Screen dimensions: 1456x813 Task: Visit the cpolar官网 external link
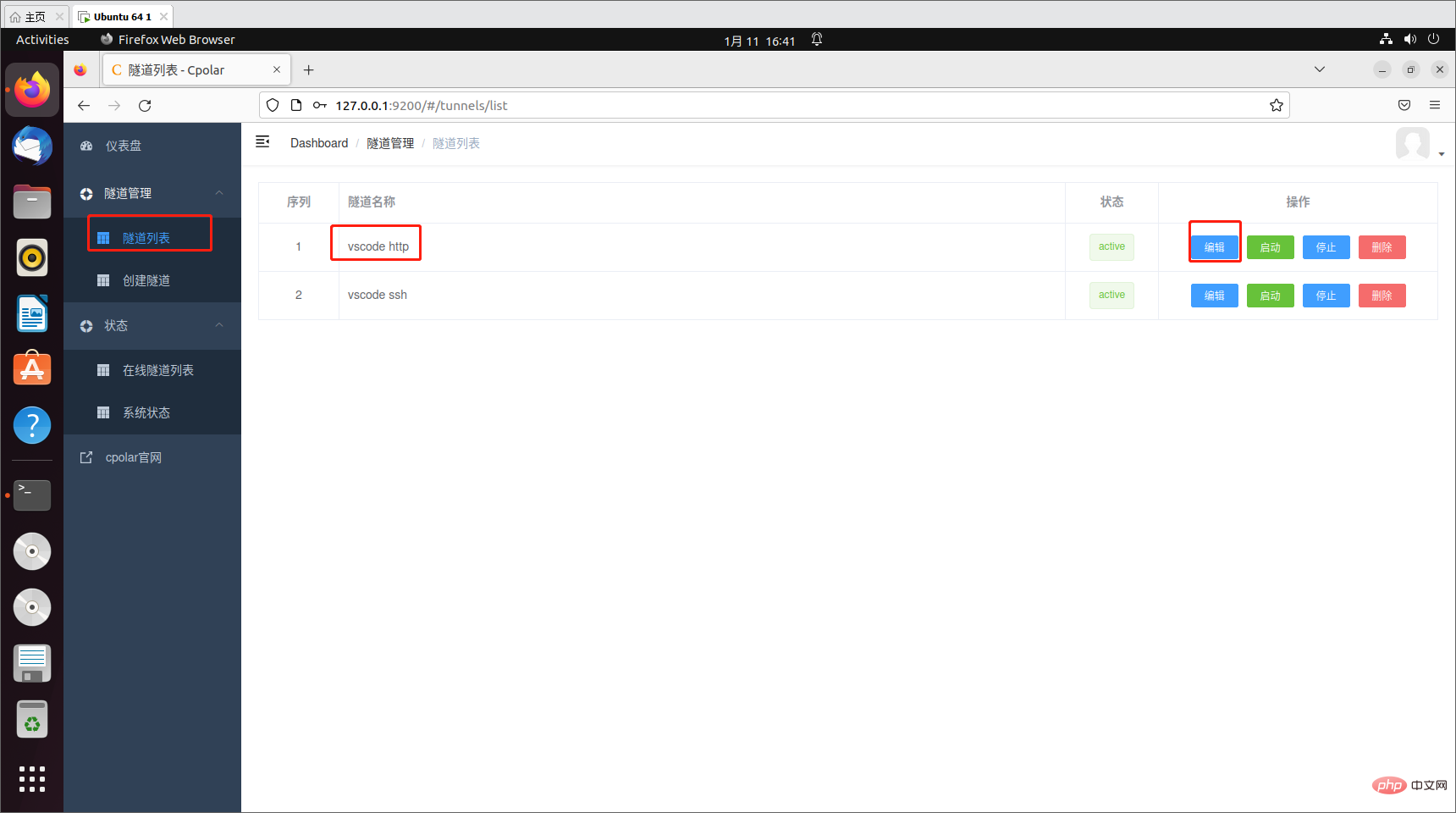[x=152, y=457]
